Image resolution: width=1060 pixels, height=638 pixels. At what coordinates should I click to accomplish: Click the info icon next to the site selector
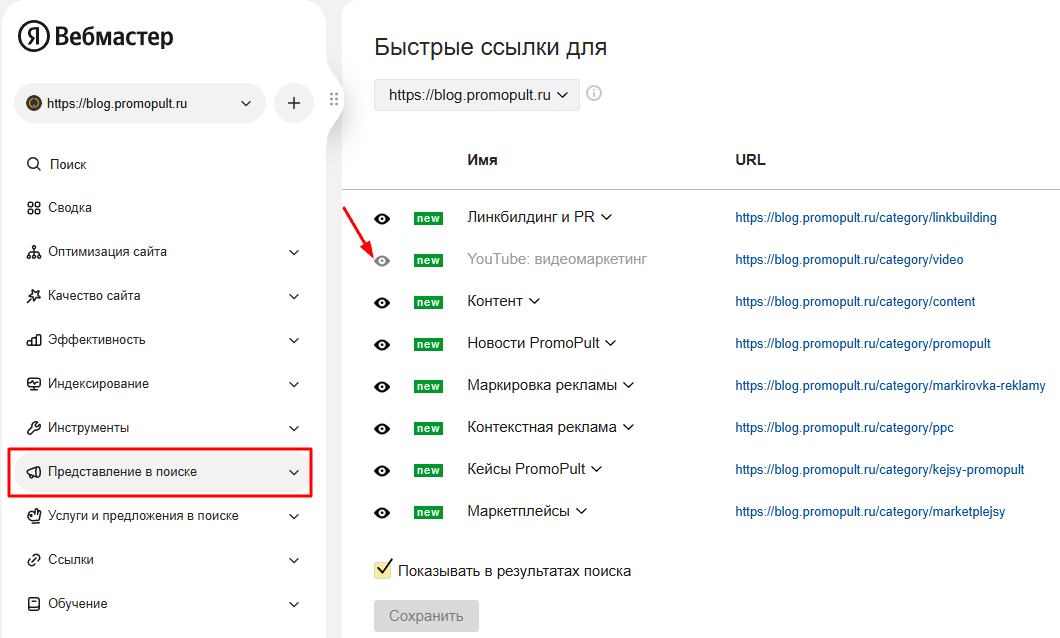[593, 93]
